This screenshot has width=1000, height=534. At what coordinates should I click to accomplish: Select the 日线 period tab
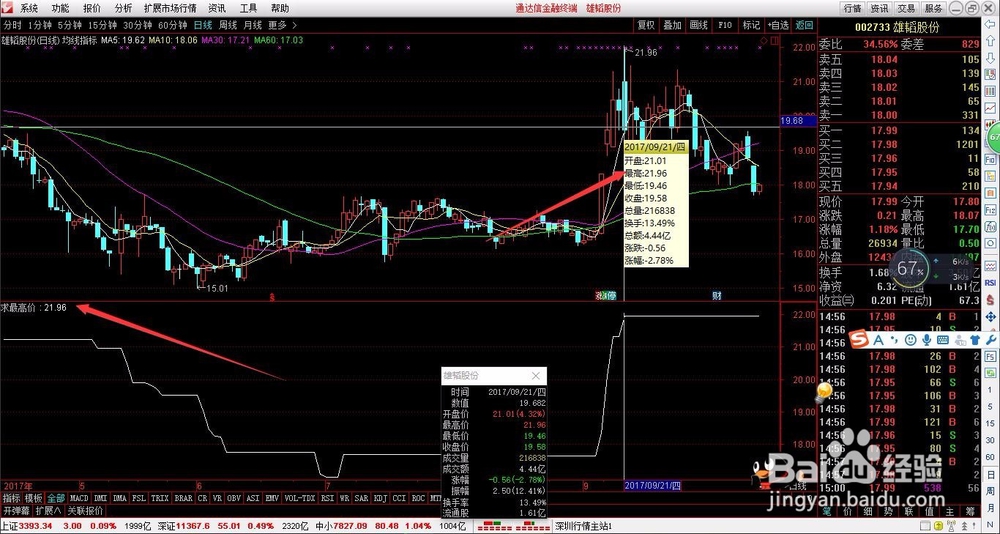pyautogui.click(x=203, y=26)
